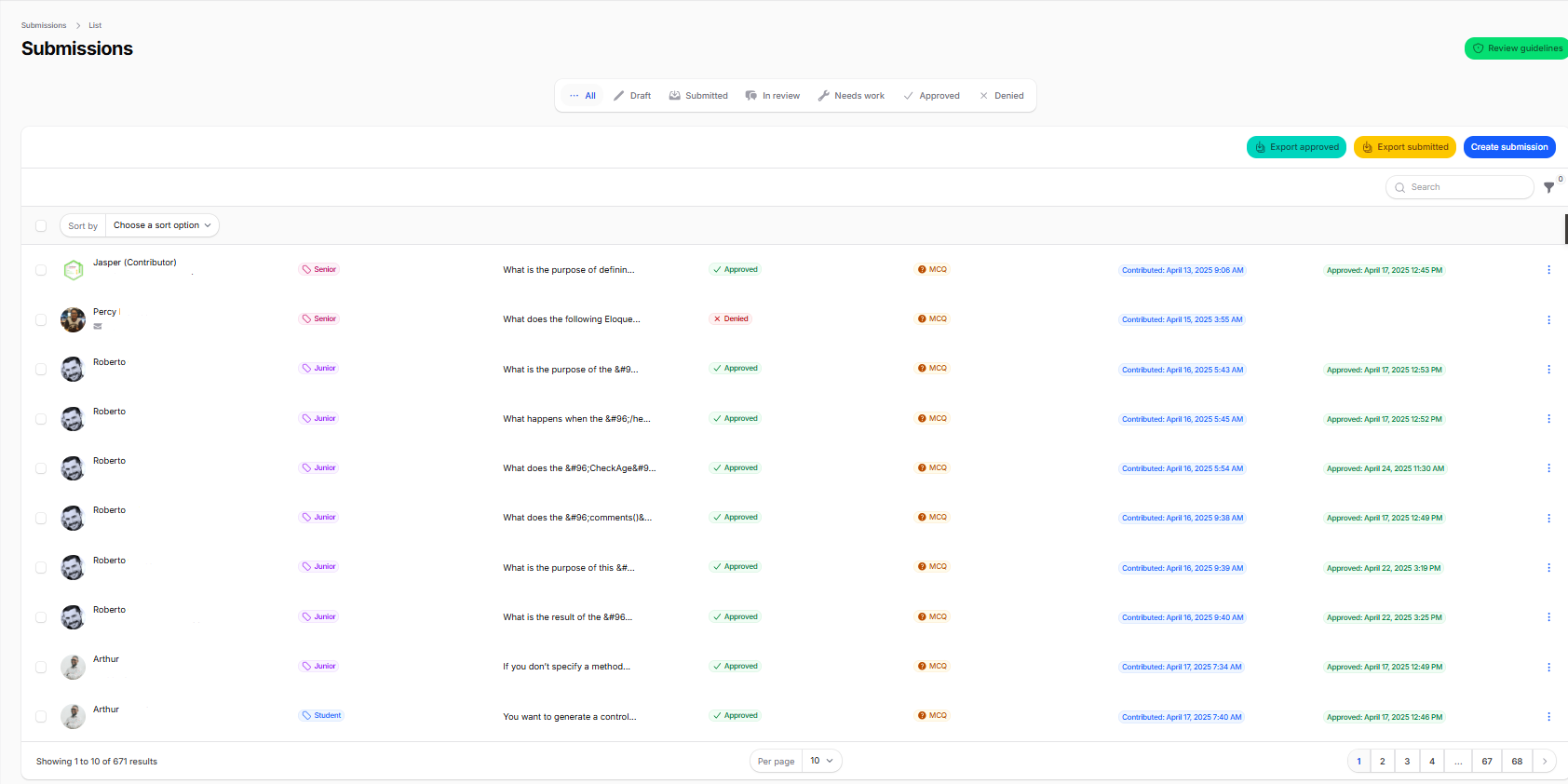Viewport: 1568px width, 784px height.
Task: Show All submissions tab
Action: point(583,95)
